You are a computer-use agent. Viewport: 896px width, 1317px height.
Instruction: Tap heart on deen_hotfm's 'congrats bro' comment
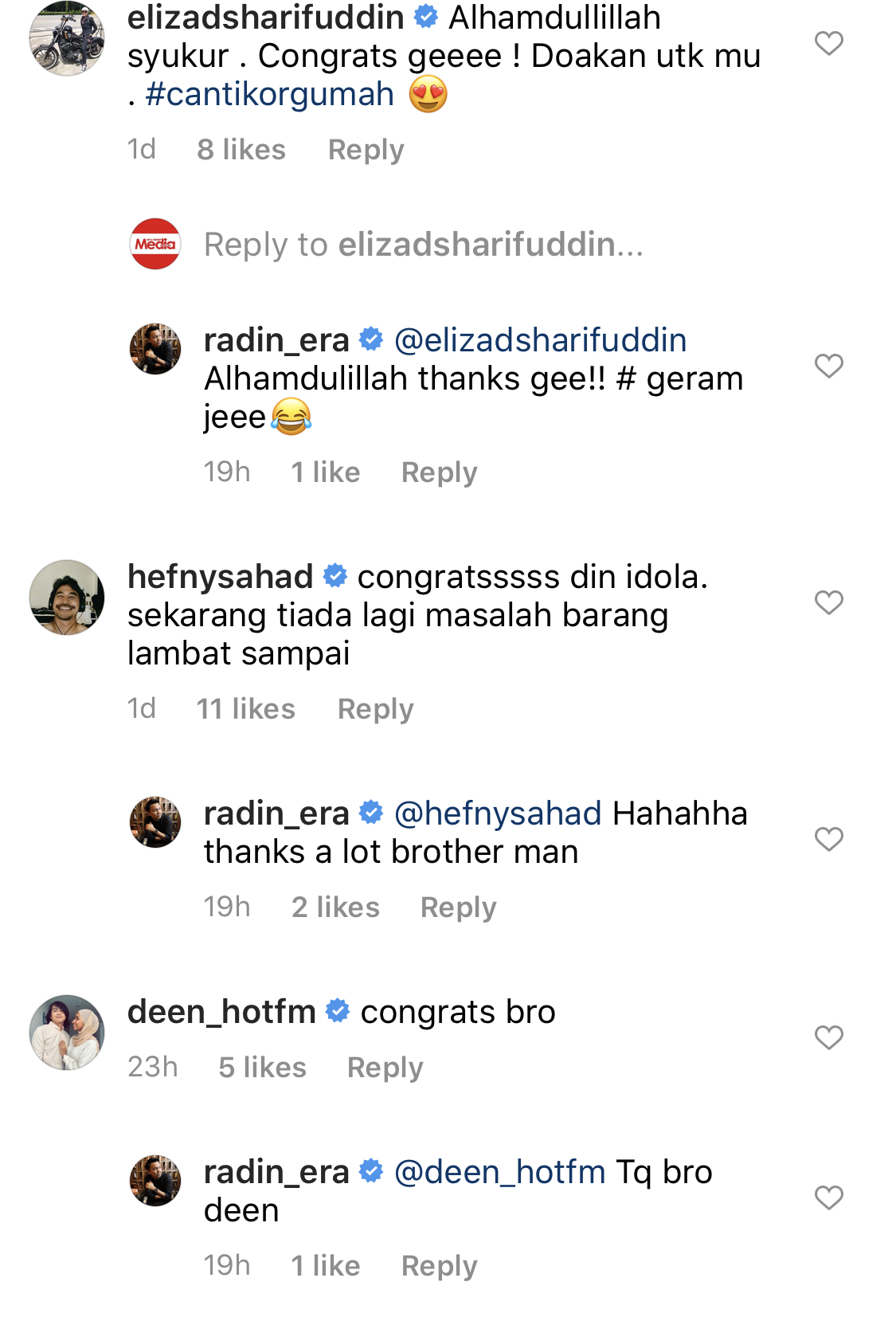tap(828, 1037)
